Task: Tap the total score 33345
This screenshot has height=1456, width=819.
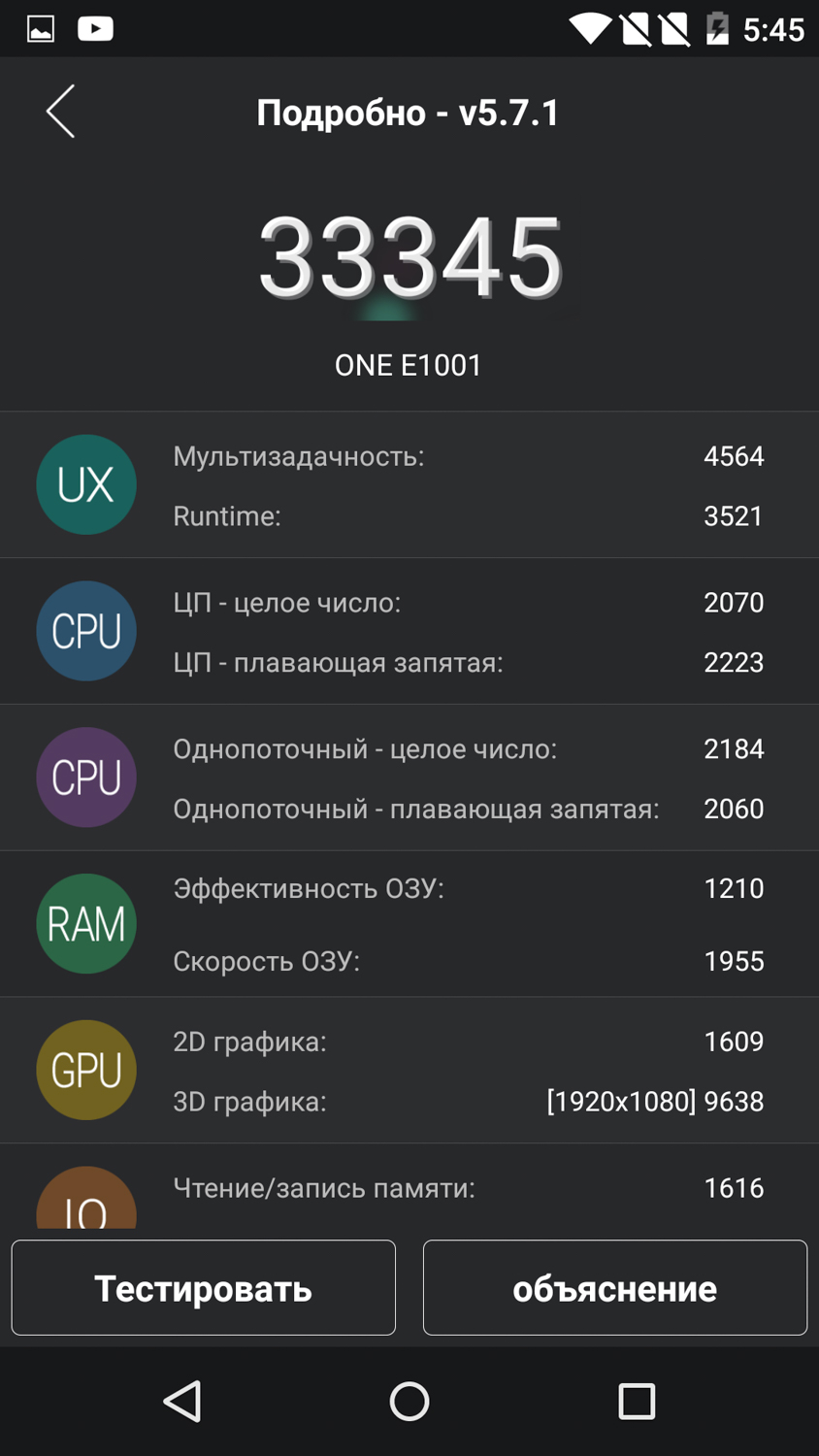Action: (409, 258)
